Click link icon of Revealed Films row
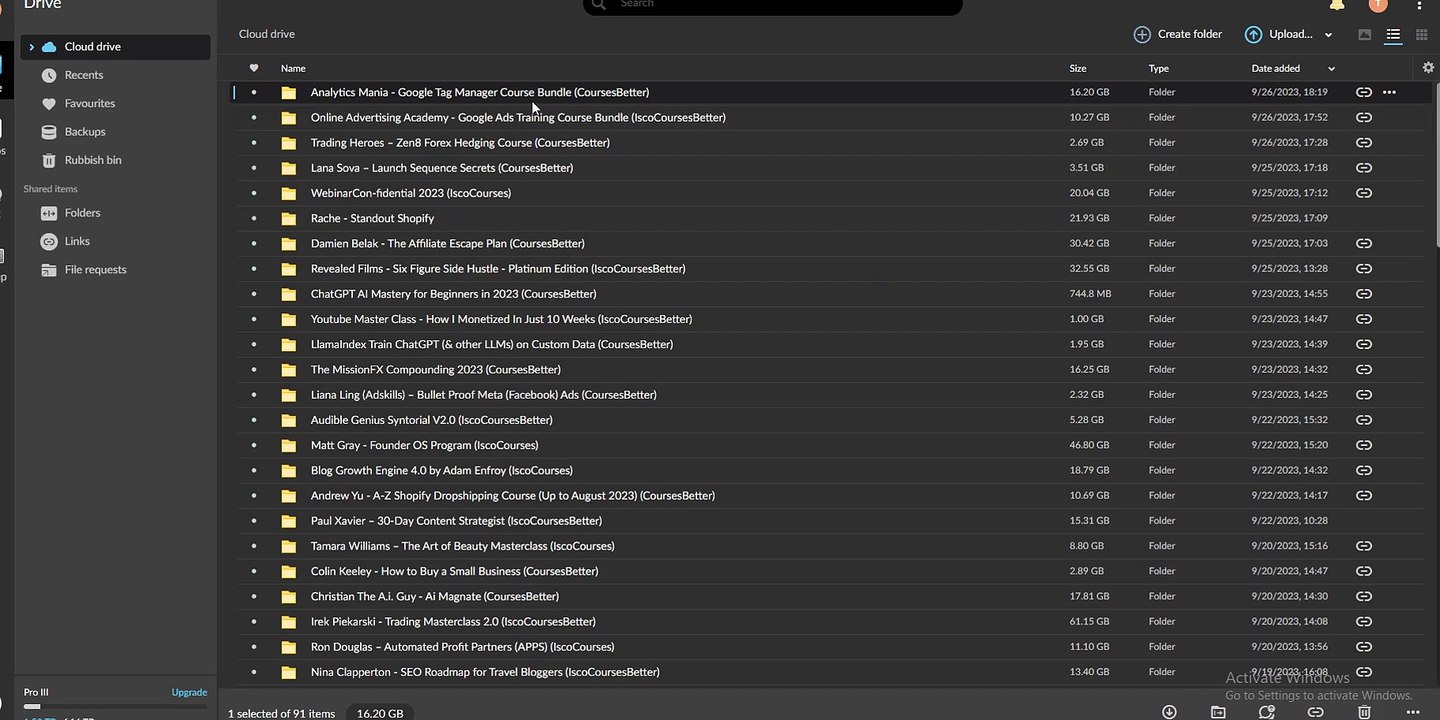The width and height of the screenshot is (1440, 720). pyautogui.click(x=1363, y=268)
